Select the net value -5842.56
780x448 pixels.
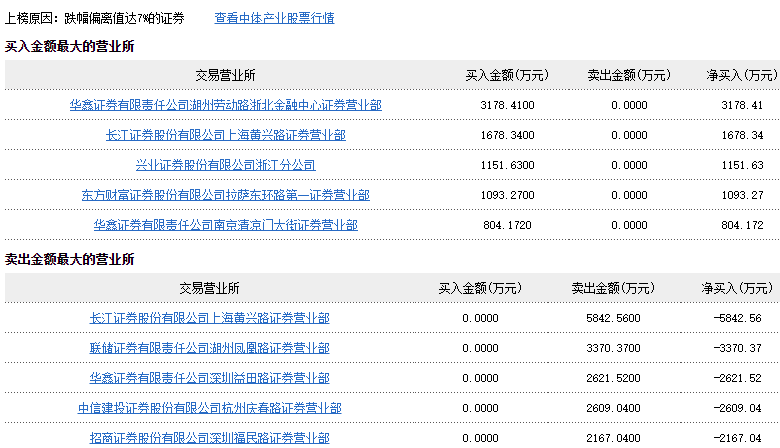pos(738,318)
